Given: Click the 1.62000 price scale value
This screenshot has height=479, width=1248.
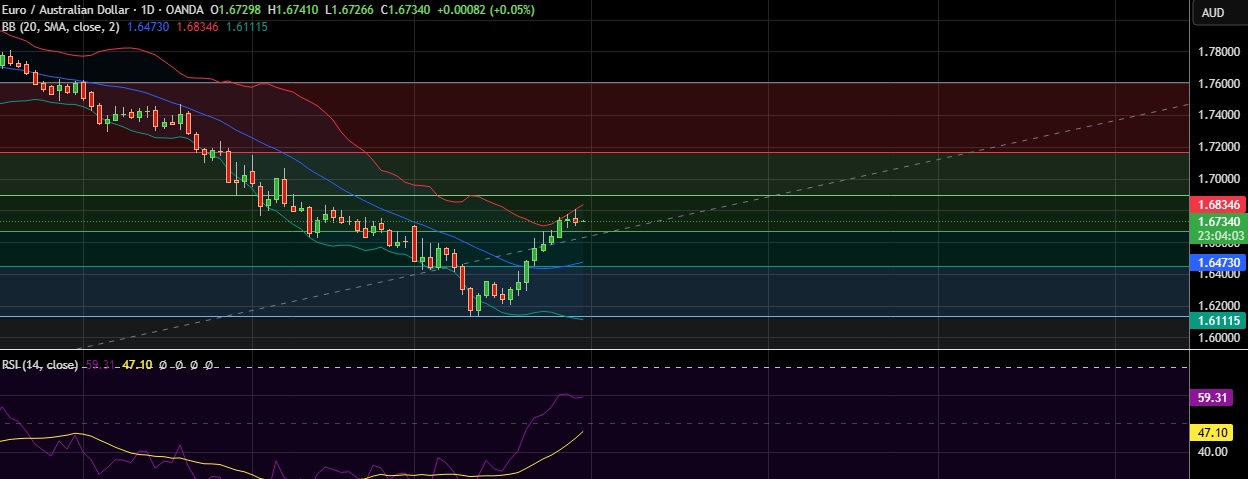Looking at the screenshot, I should click(x=1221, y=305).
